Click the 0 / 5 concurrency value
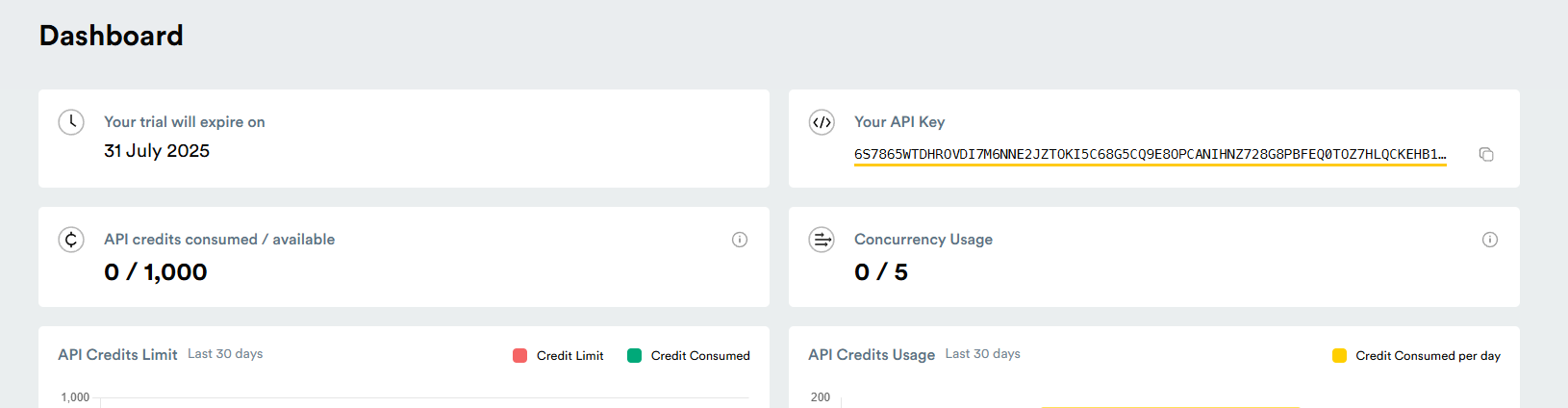The height and width of the screenshot is (408, 1568). click(881, 272)
